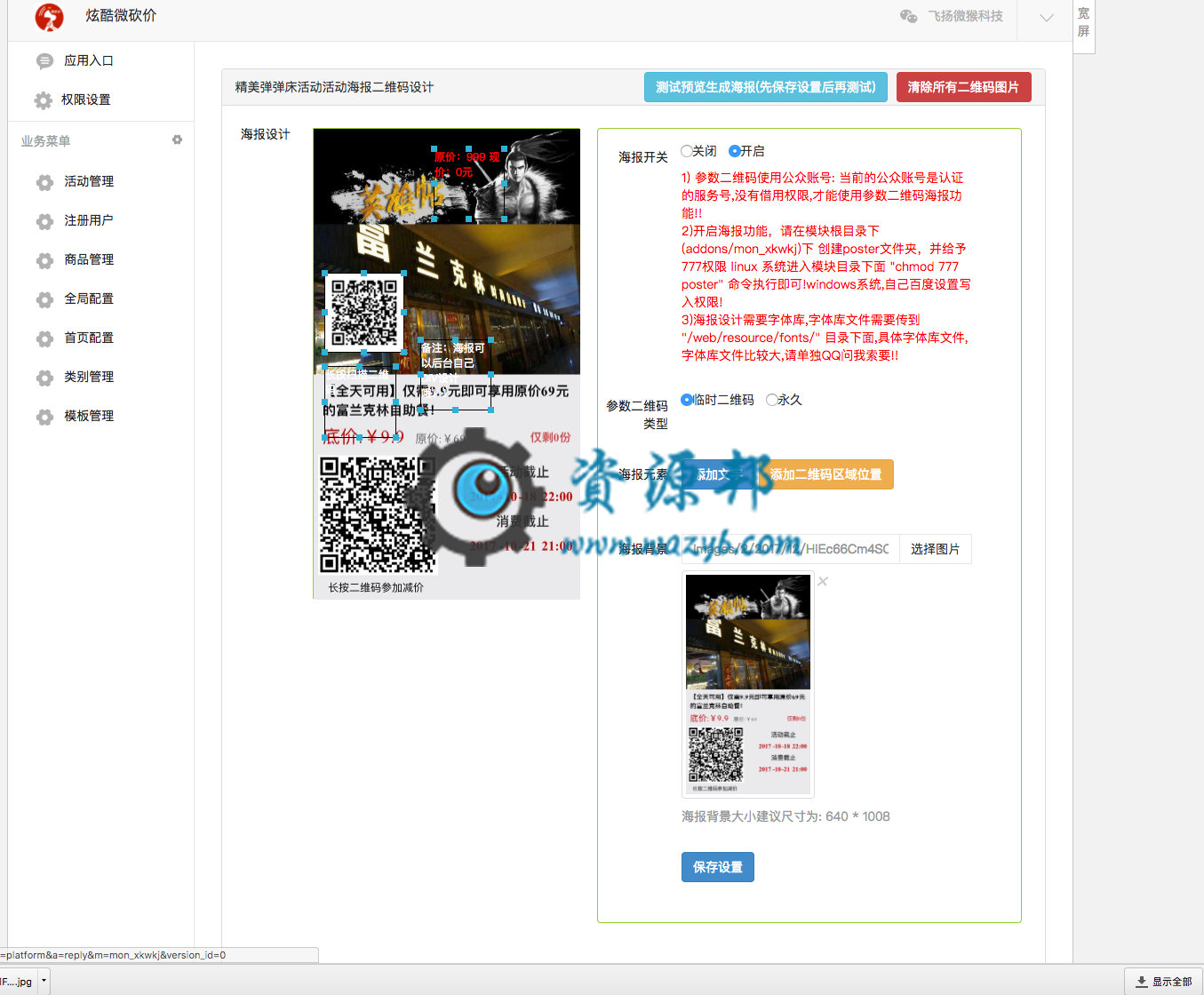Click the 炫酷微砍价 red logo icon
This screenshot has width=1204, height=995.
49,16
